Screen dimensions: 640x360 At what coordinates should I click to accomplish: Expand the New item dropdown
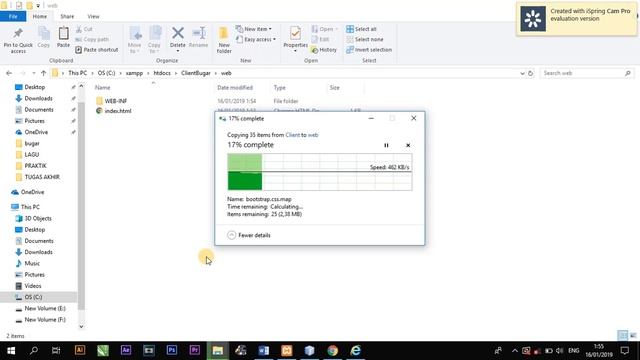pos(253,29)
